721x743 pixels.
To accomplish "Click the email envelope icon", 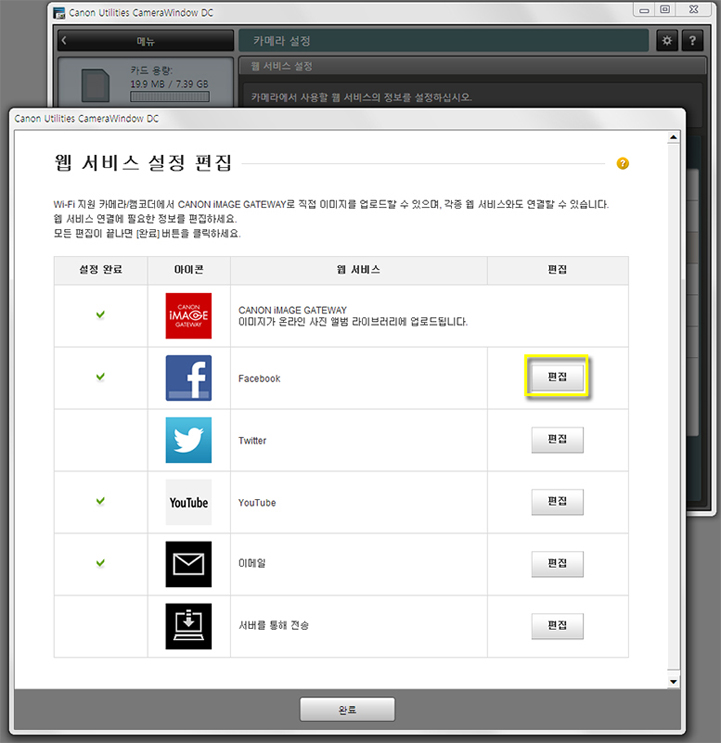I will click(x=189, y=564).
